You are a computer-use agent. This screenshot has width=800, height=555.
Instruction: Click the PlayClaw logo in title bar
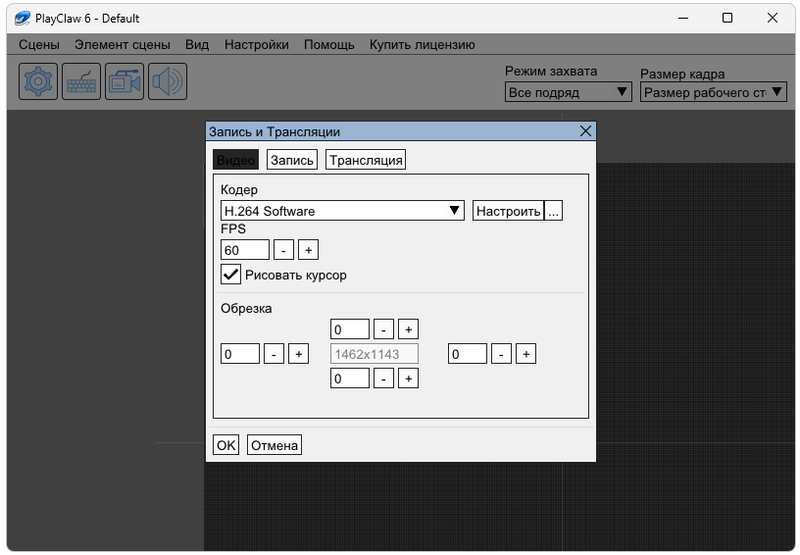pyautogui.click(x=22, y=18)
